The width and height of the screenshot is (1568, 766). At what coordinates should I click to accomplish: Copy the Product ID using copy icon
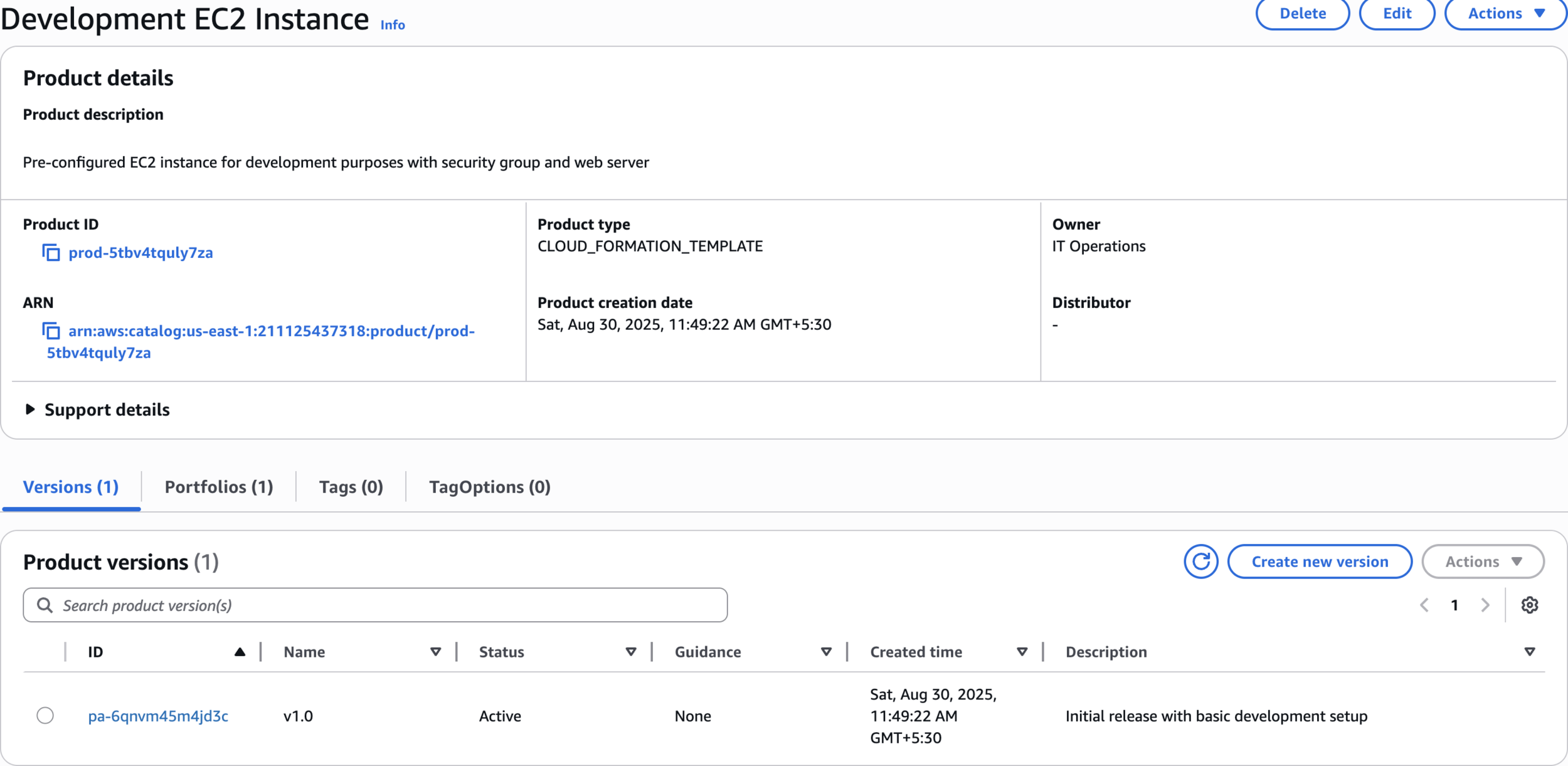click(x=51, y=253)
